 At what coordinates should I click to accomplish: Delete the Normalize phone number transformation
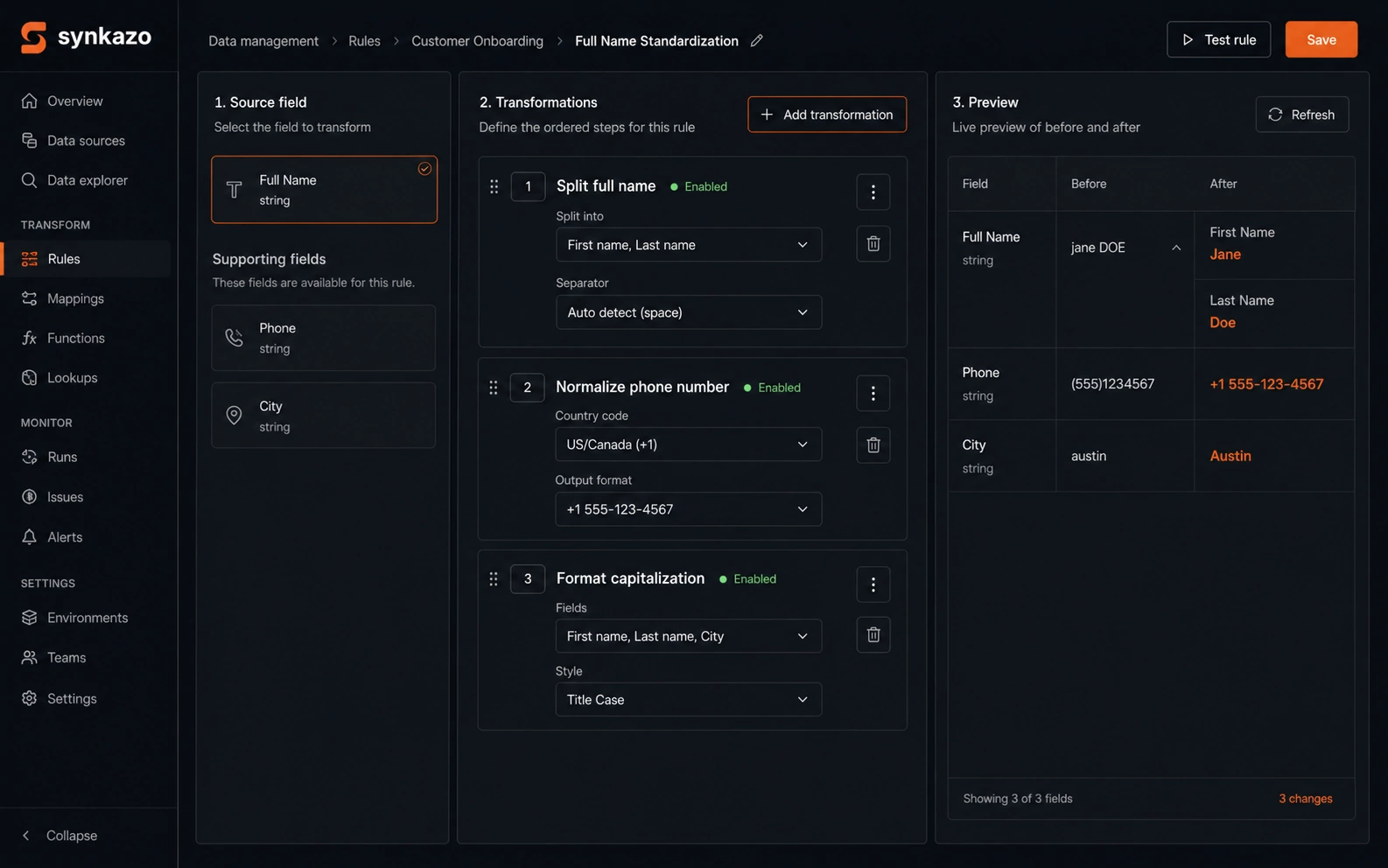click(873, 445)
